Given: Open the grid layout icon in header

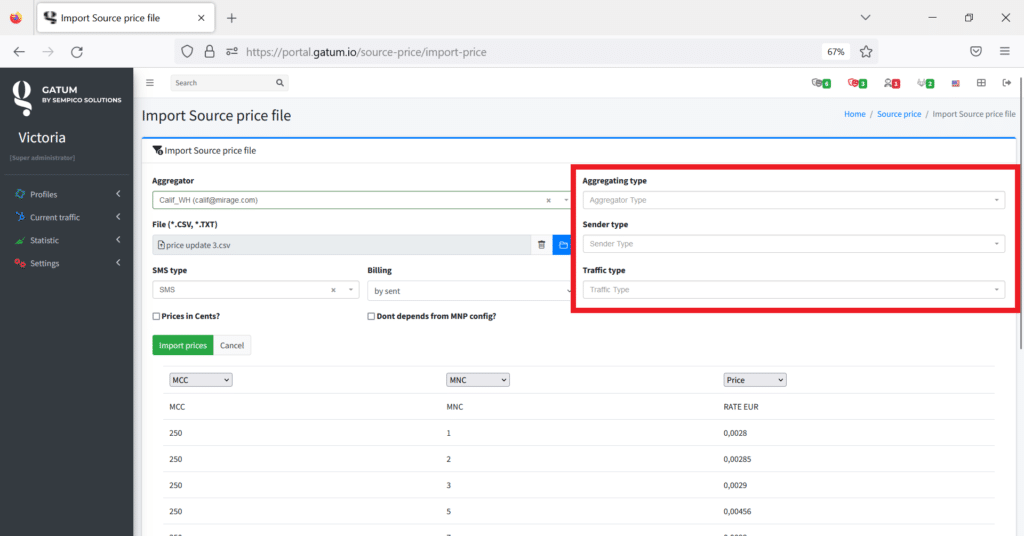Looking at the screenshot, I should [x=981, y=83].
